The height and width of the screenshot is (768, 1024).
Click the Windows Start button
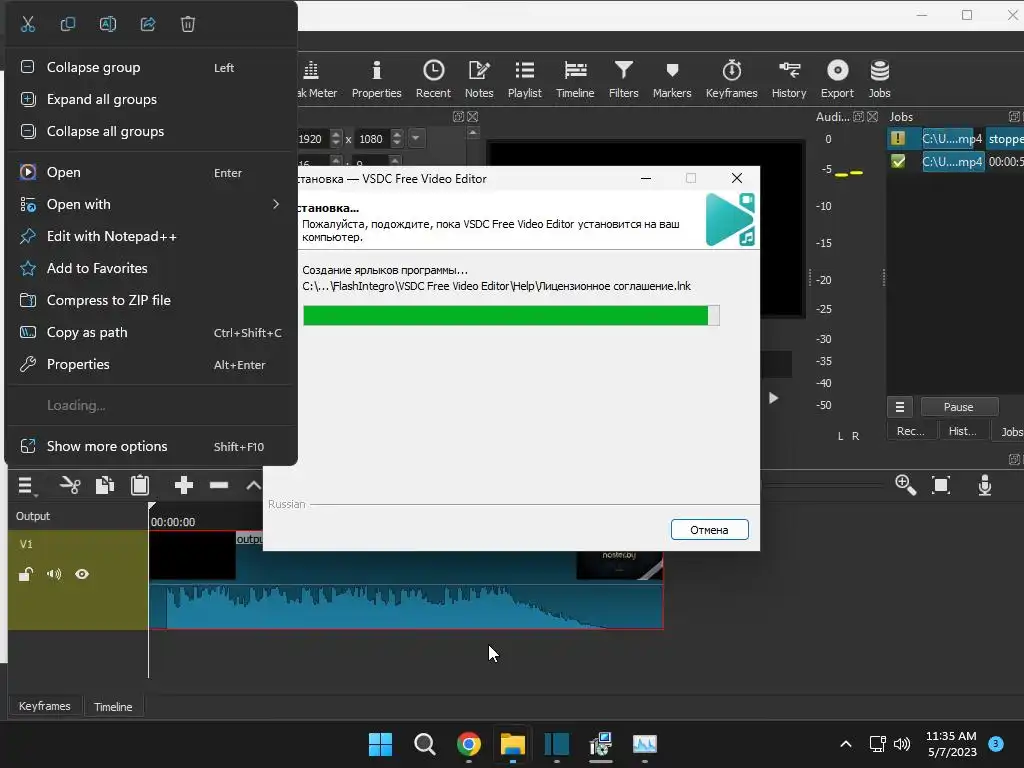coord(380,744)
